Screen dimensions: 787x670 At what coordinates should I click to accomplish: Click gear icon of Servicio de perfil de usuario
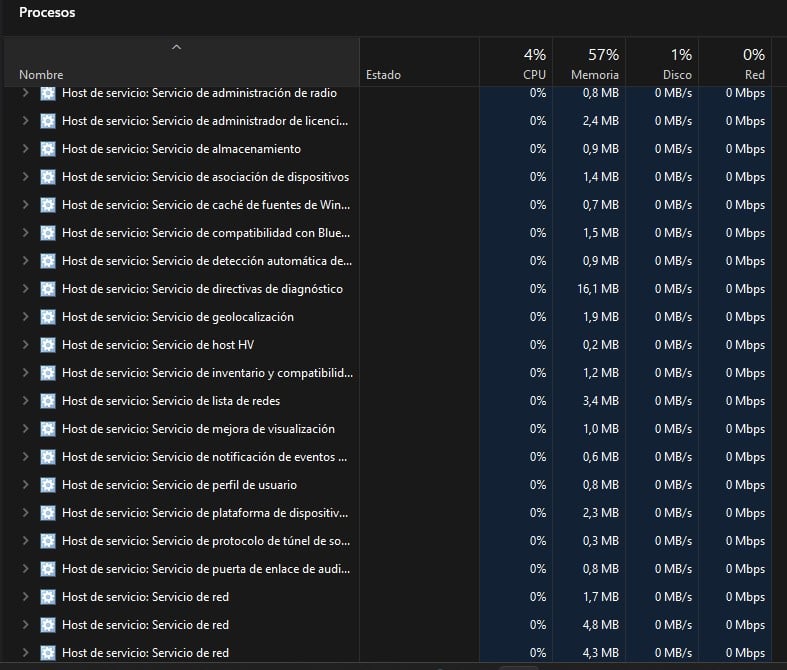coord(48,485)
